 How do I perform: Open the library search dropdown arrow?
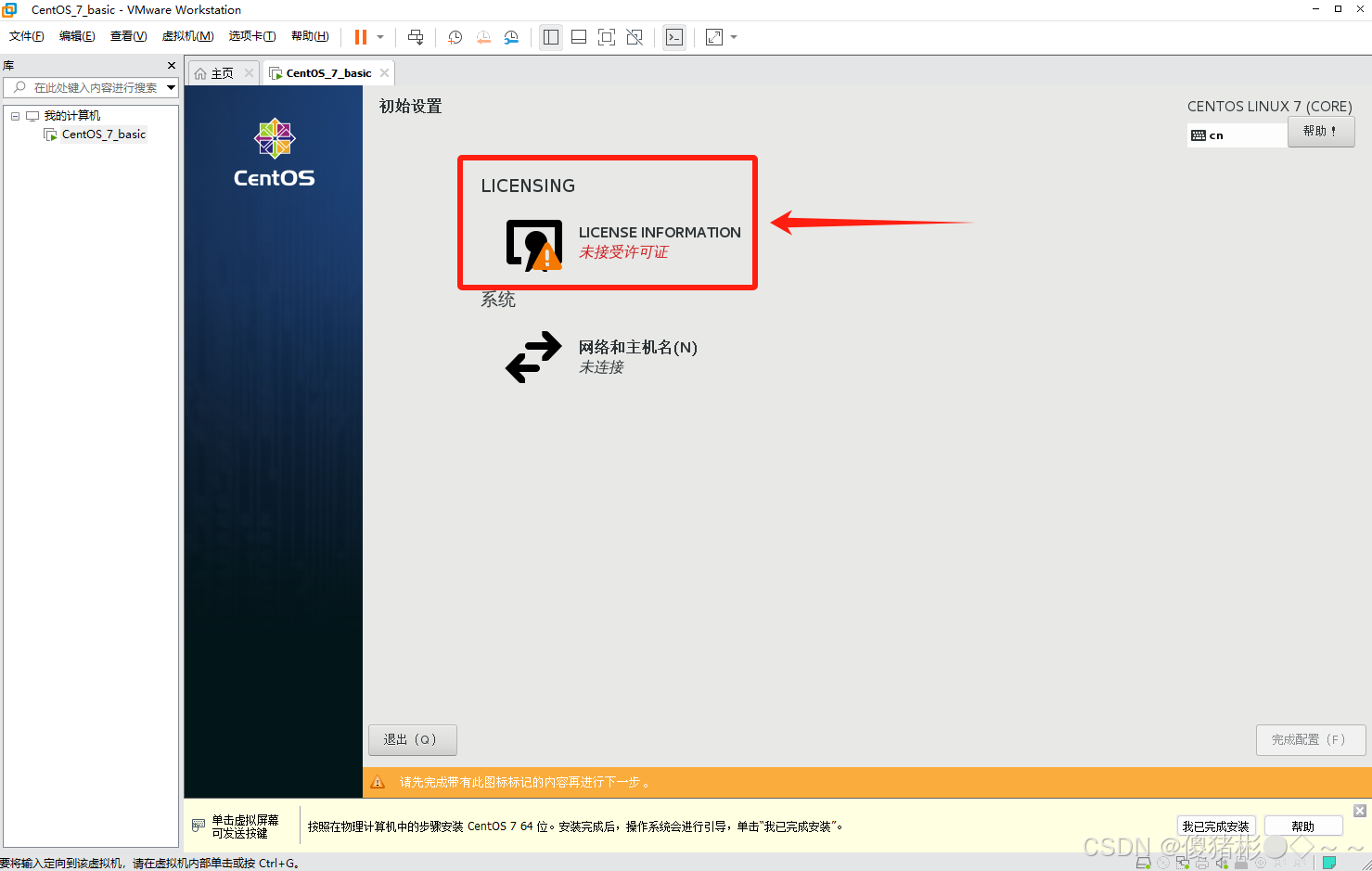[172, 87]
